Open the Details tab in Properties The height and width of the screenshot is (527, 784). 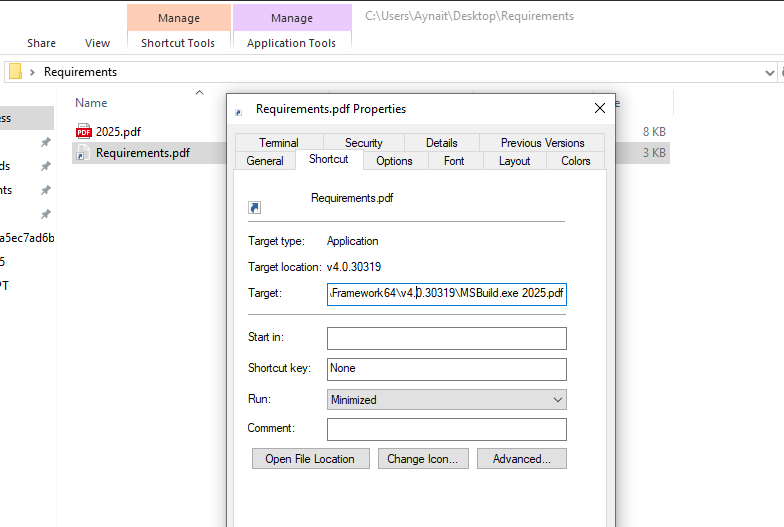[x=441, y=143]
